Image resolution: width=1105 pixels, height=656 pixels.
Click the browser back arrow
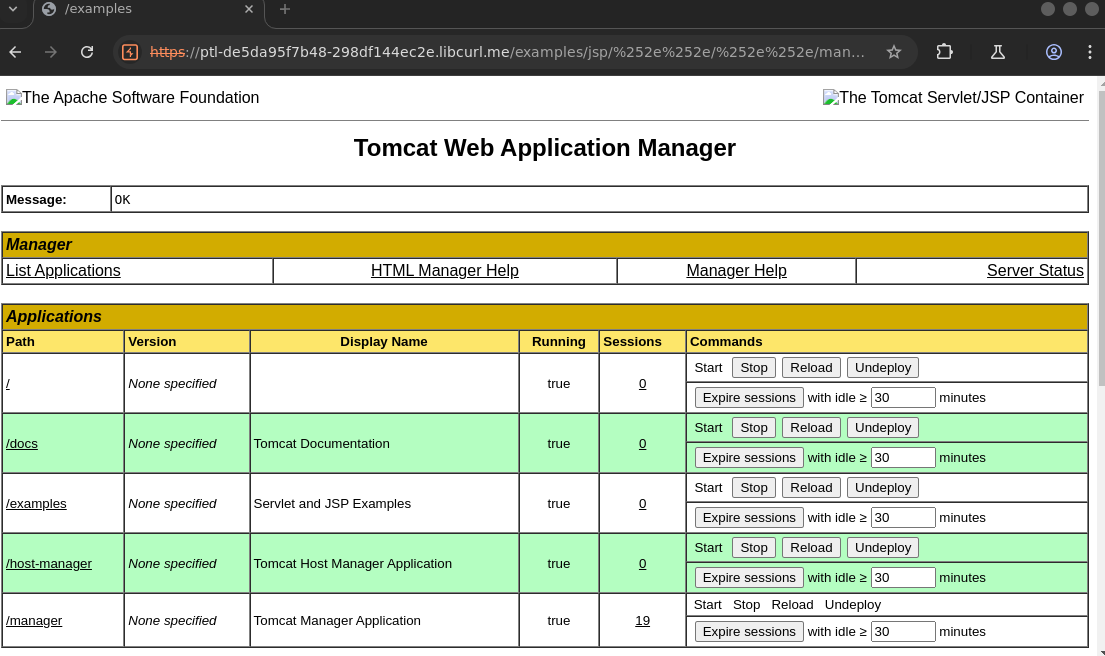16,52
